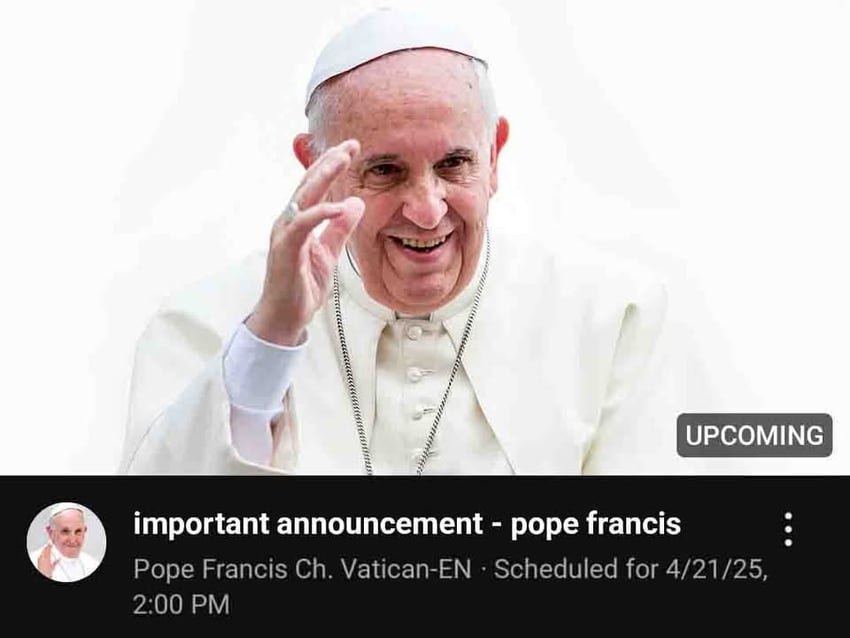This screenshot has height=638, width=850.
Task: Click the word 'announcement' in the title
Action: (379, 524)
